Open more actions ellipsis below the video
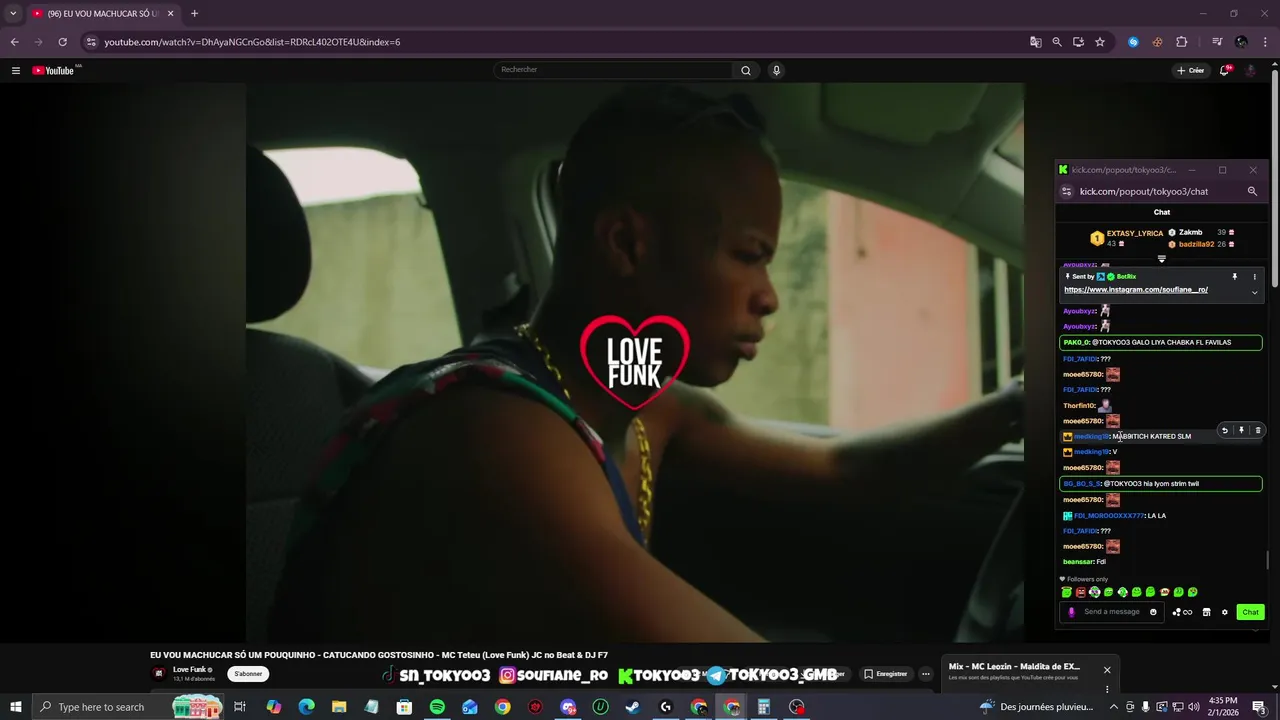The height and width of the screenshot is (720, 1280). pyautogui.click(x=926, y=674)
